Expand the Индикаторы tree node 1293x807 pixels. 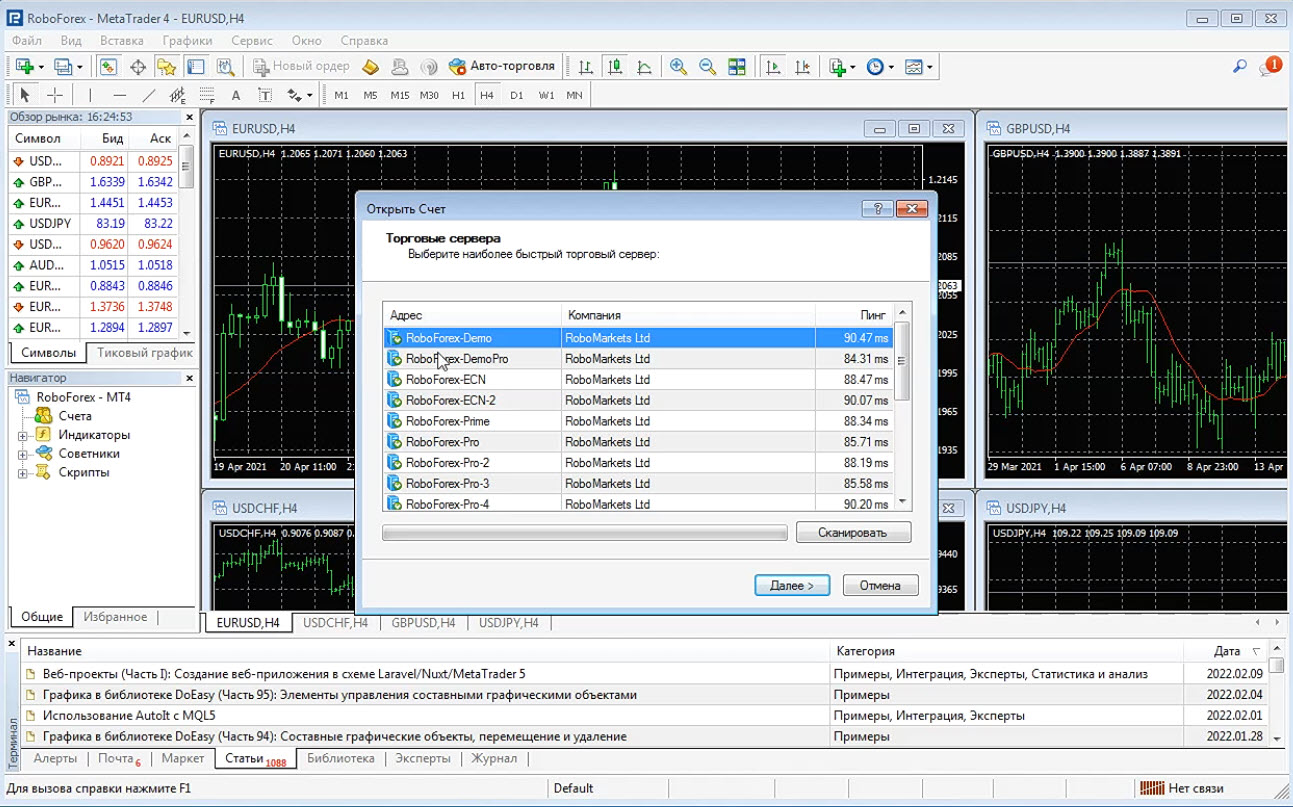click(x=23, y=436)
